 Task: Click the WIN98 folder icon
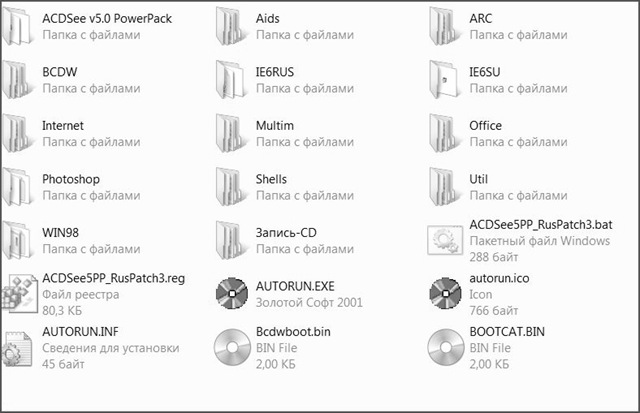pyautogui.click(x=18, y=240)
